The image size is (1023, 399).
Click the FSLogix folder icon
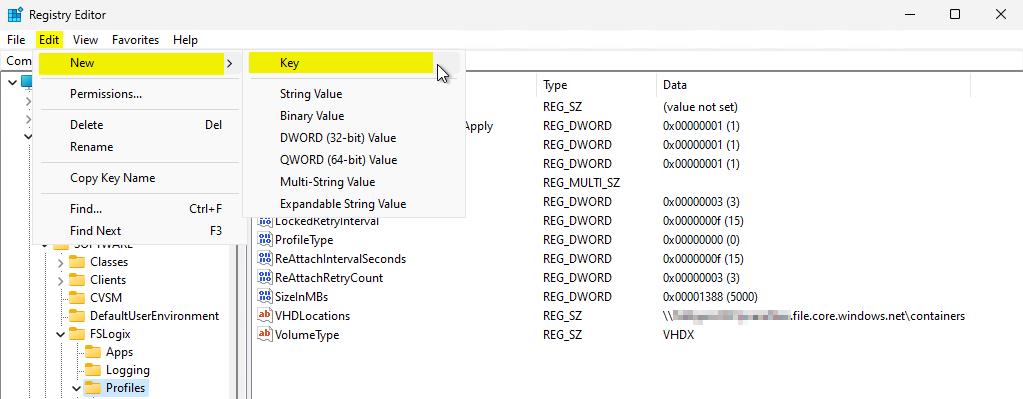click(x=78, y=334)
